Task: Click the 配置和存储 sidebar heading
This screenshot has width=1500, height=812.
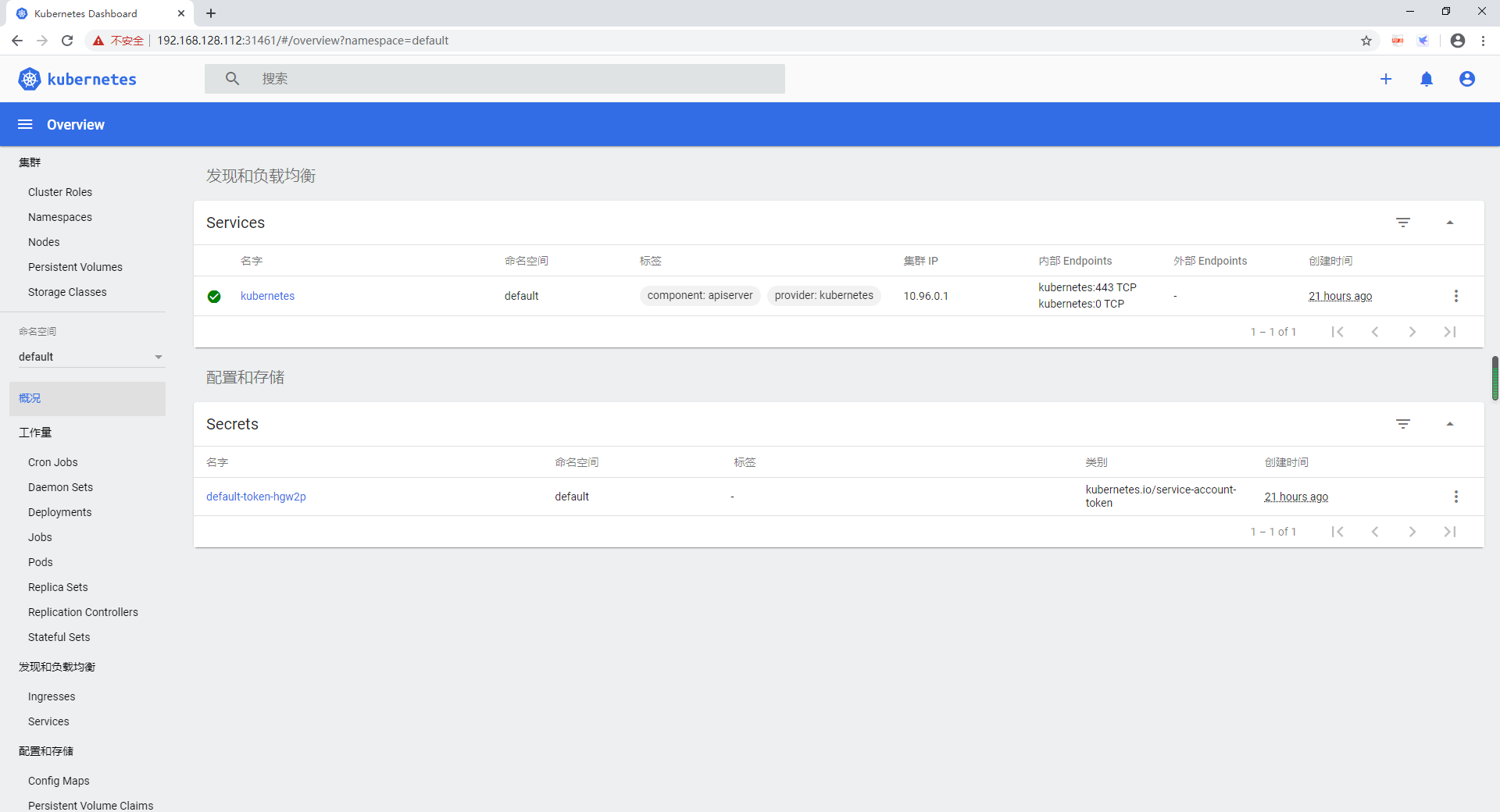Action: pyautogui.click(x=46, y=751)
